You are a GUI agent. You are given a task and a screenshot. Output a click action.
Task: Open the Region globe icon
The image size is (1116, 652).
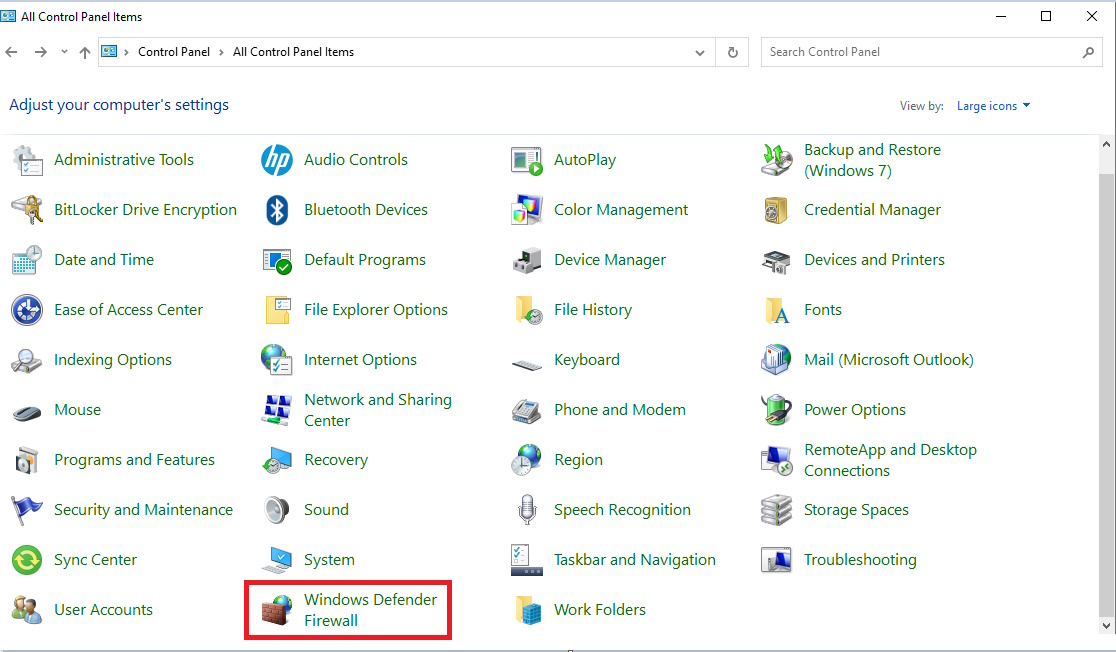pyautogui.click(x=527, y=460)
